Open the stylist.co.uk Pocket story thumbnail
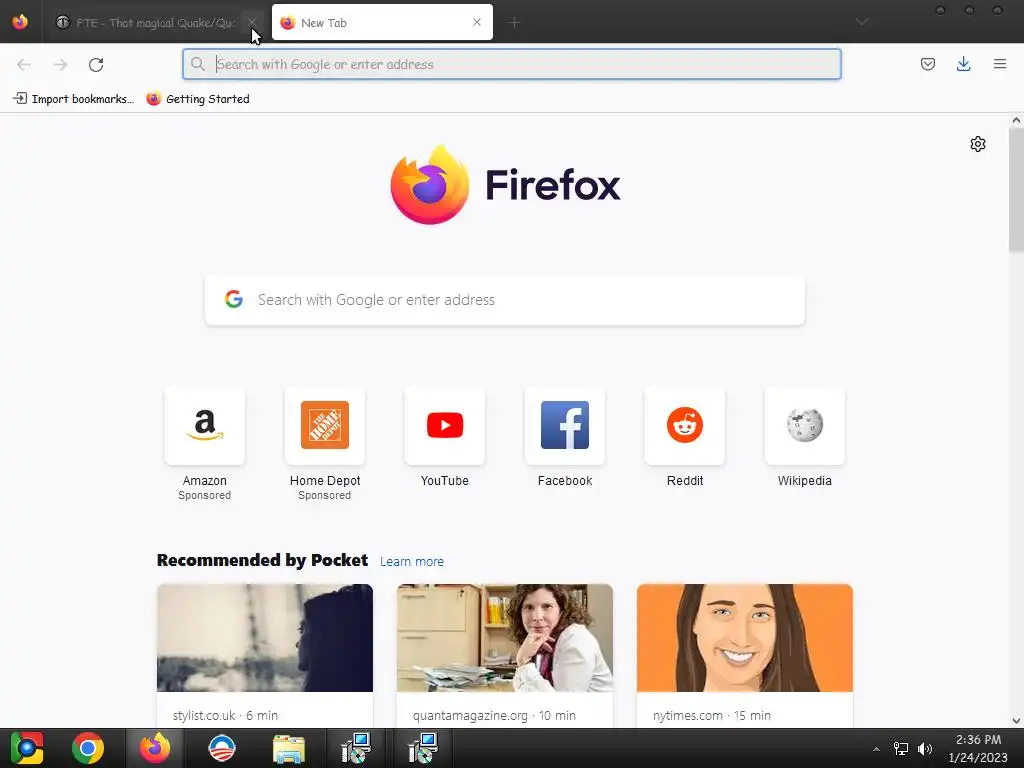Viewport: 1024px width, 768px height. pos(264,638)
